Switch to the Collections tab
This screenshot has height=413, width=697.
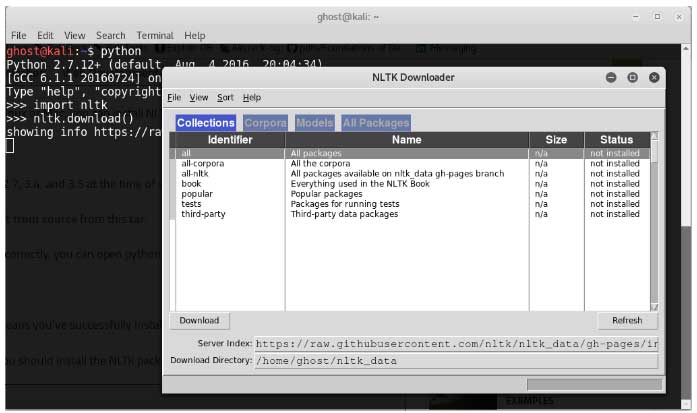pos(206,123)
